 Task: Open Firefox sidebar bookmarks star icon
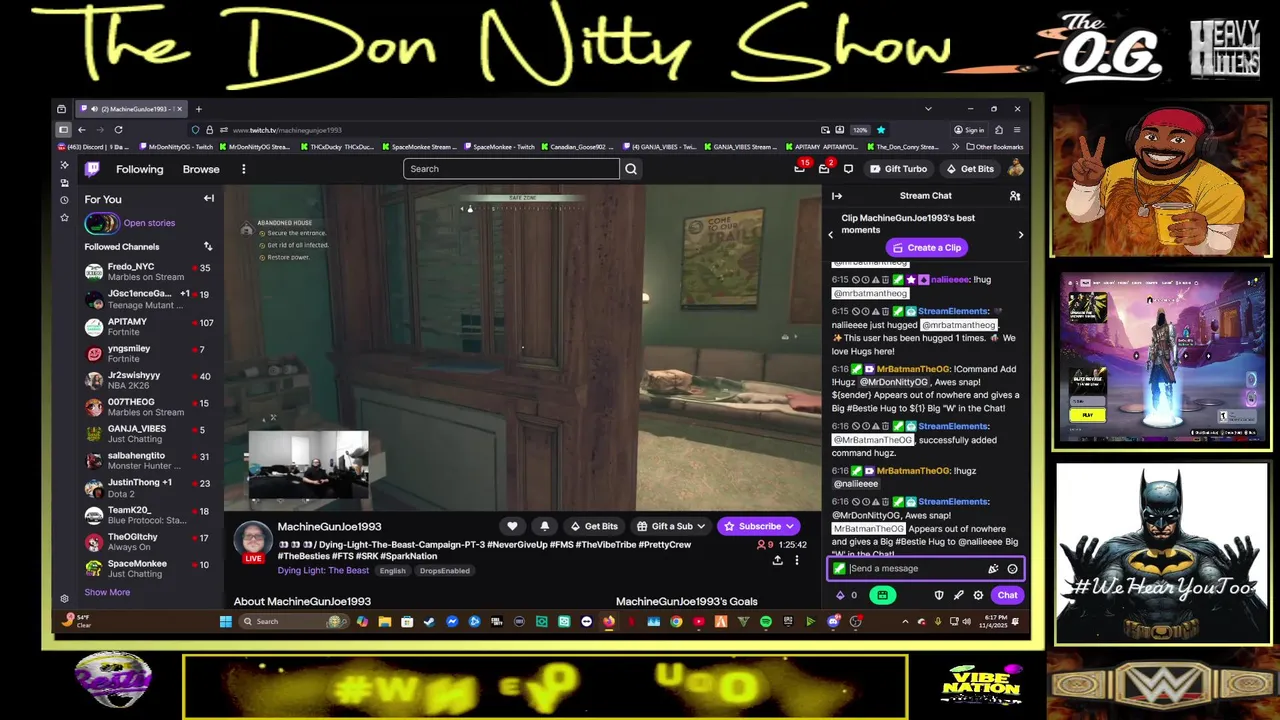pos(64,217)
